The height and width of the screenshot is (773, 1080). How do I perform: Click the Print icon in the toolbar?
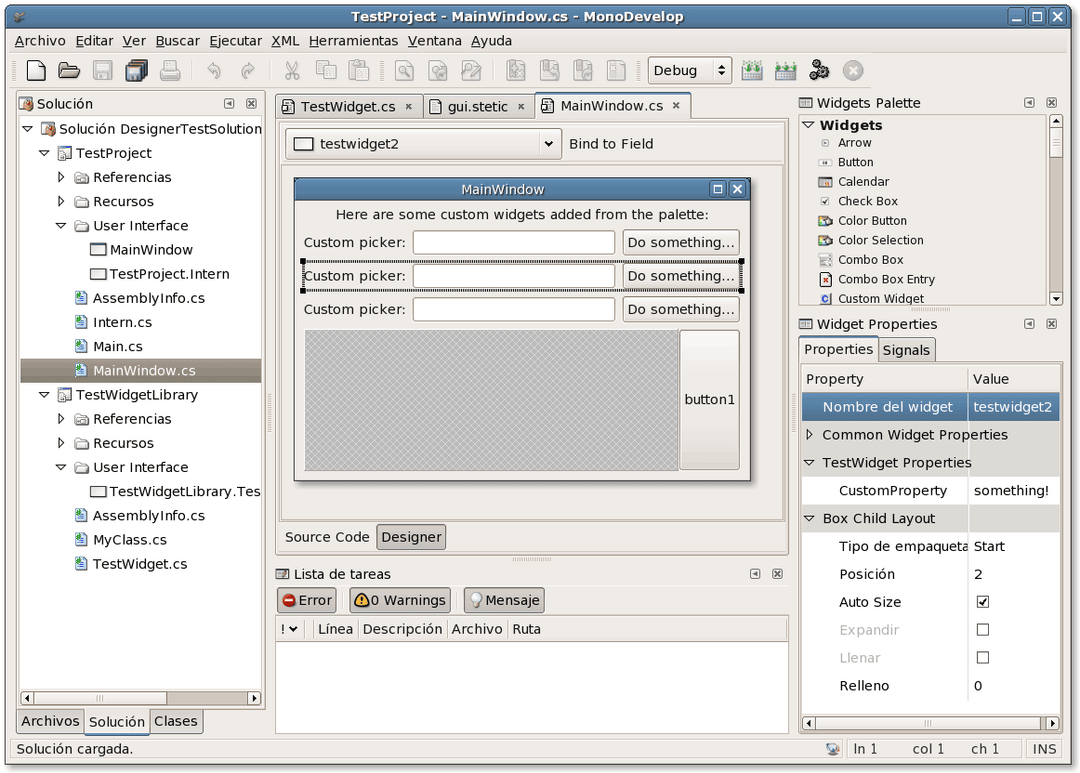pyautogui.click(x=170, y=70)
